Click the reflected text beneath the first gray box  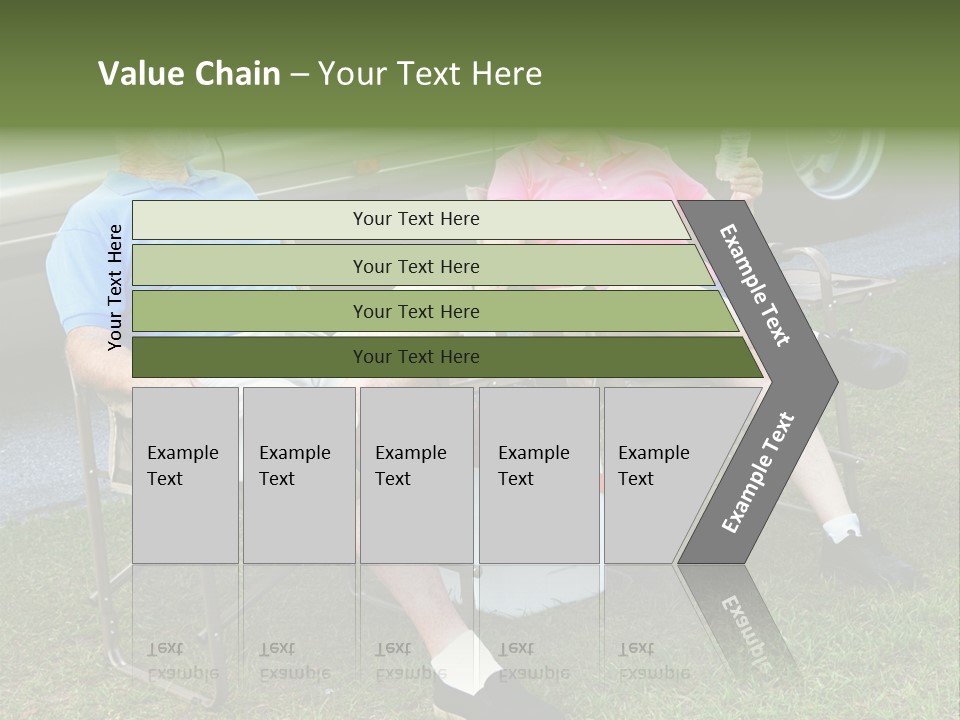coord(183,660)
